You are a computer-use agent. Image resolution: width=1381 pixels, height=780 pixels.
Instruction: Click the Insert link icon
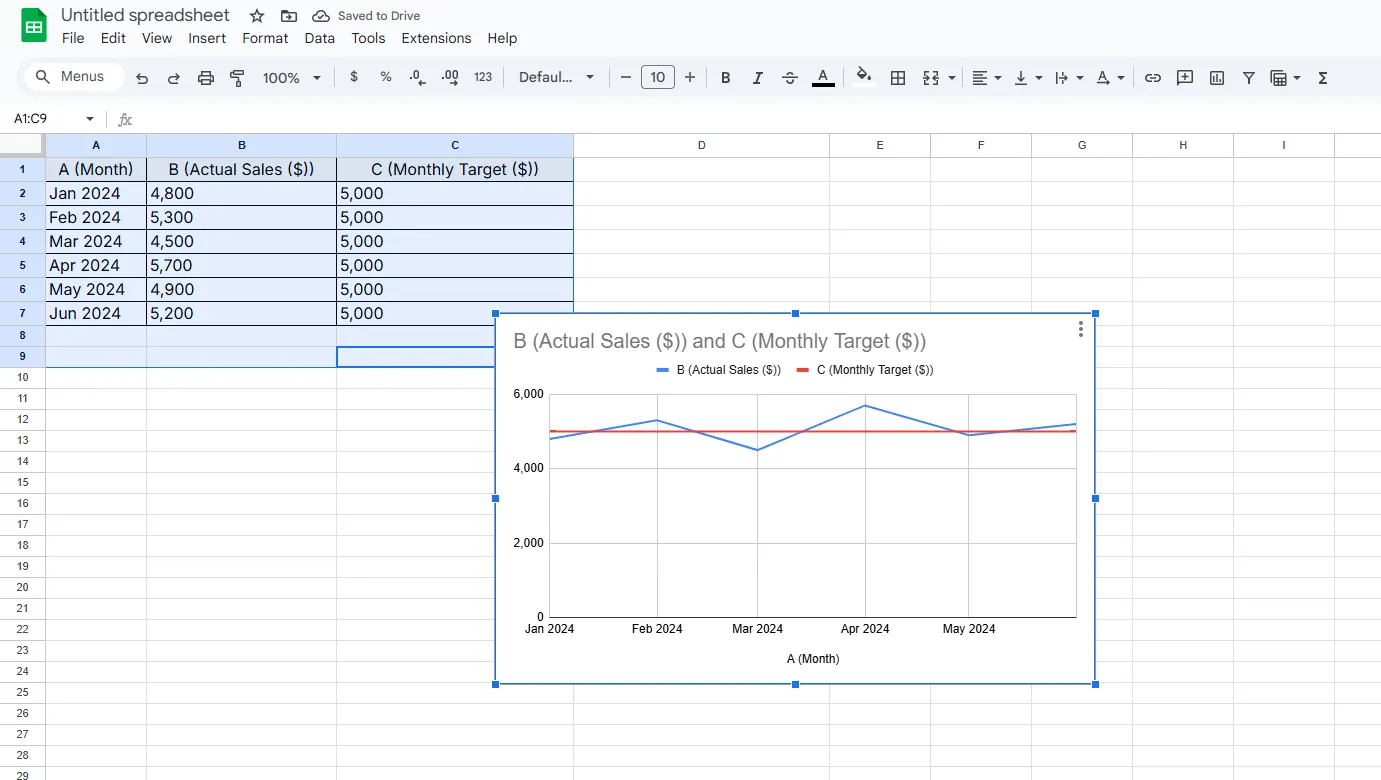point(1153,78)
